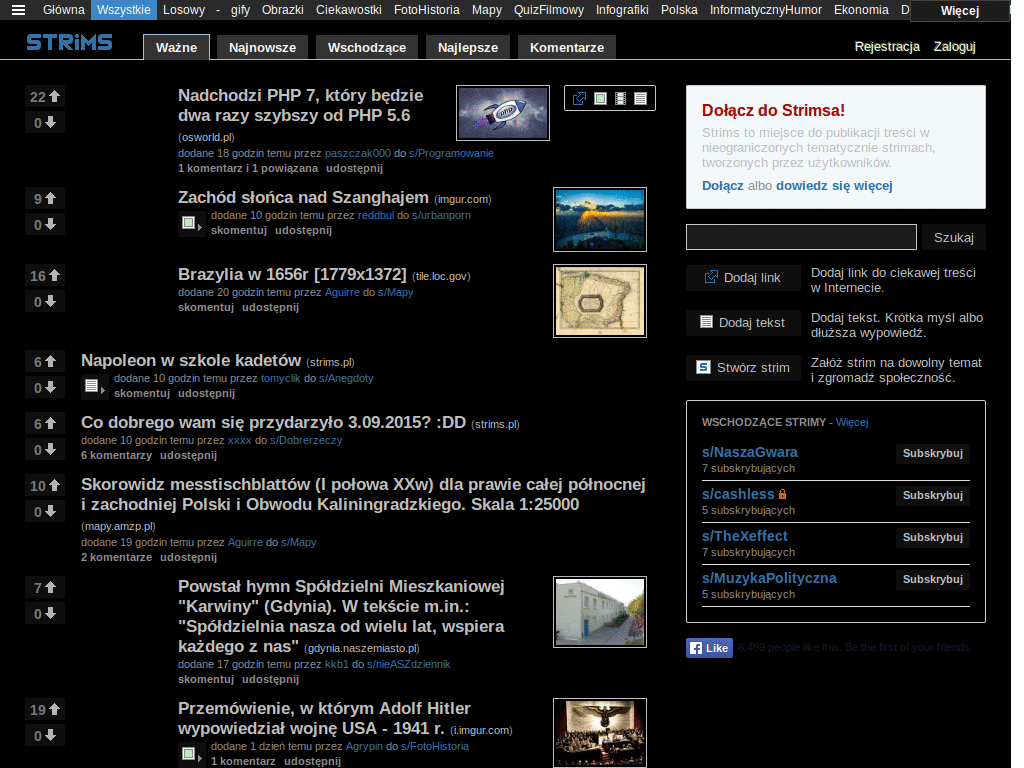Click the Zaloguj link
Viewport: 1024px width, 768px height.
954,47
